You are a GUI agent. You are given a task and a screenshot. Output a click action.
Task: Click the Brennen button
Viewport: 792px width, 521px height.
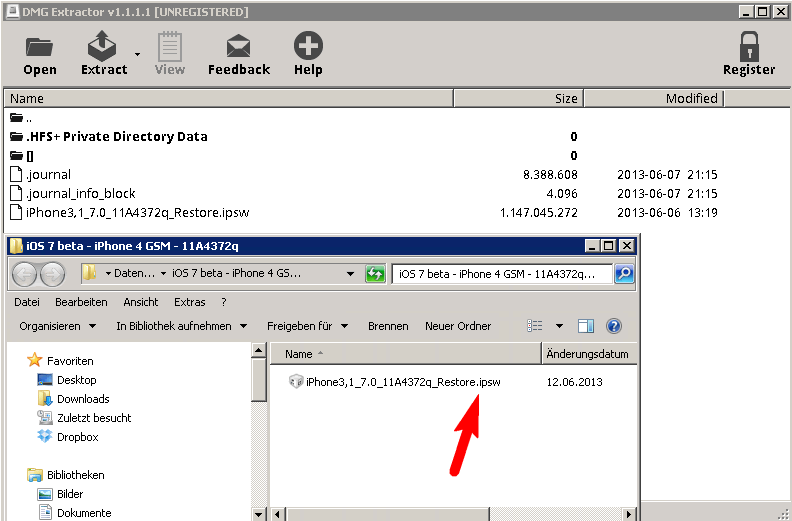click(x=388, y=326)
